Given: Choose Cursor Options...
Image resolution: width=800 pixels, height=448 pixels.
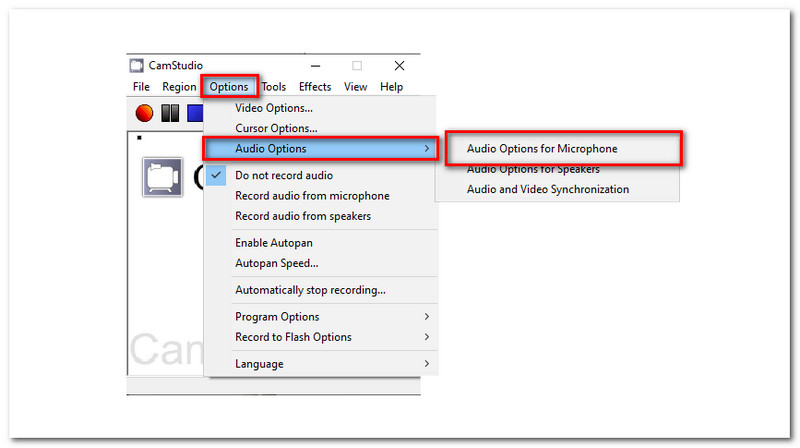Looking at the screenshot, I should [x=320, y=129].
